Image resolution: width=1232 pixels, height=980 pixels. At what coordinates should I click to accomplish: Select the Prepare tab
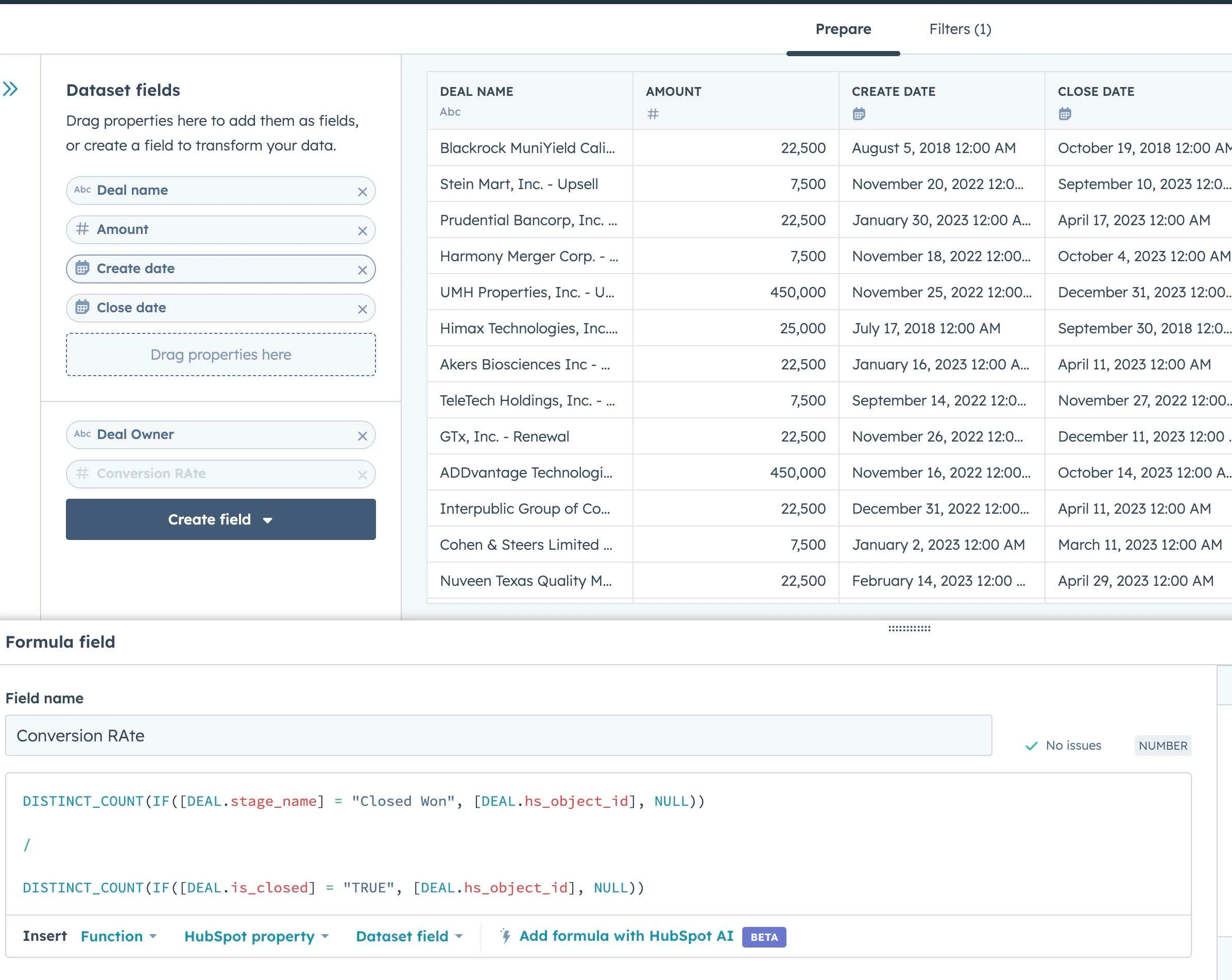[x=842, y=28]
